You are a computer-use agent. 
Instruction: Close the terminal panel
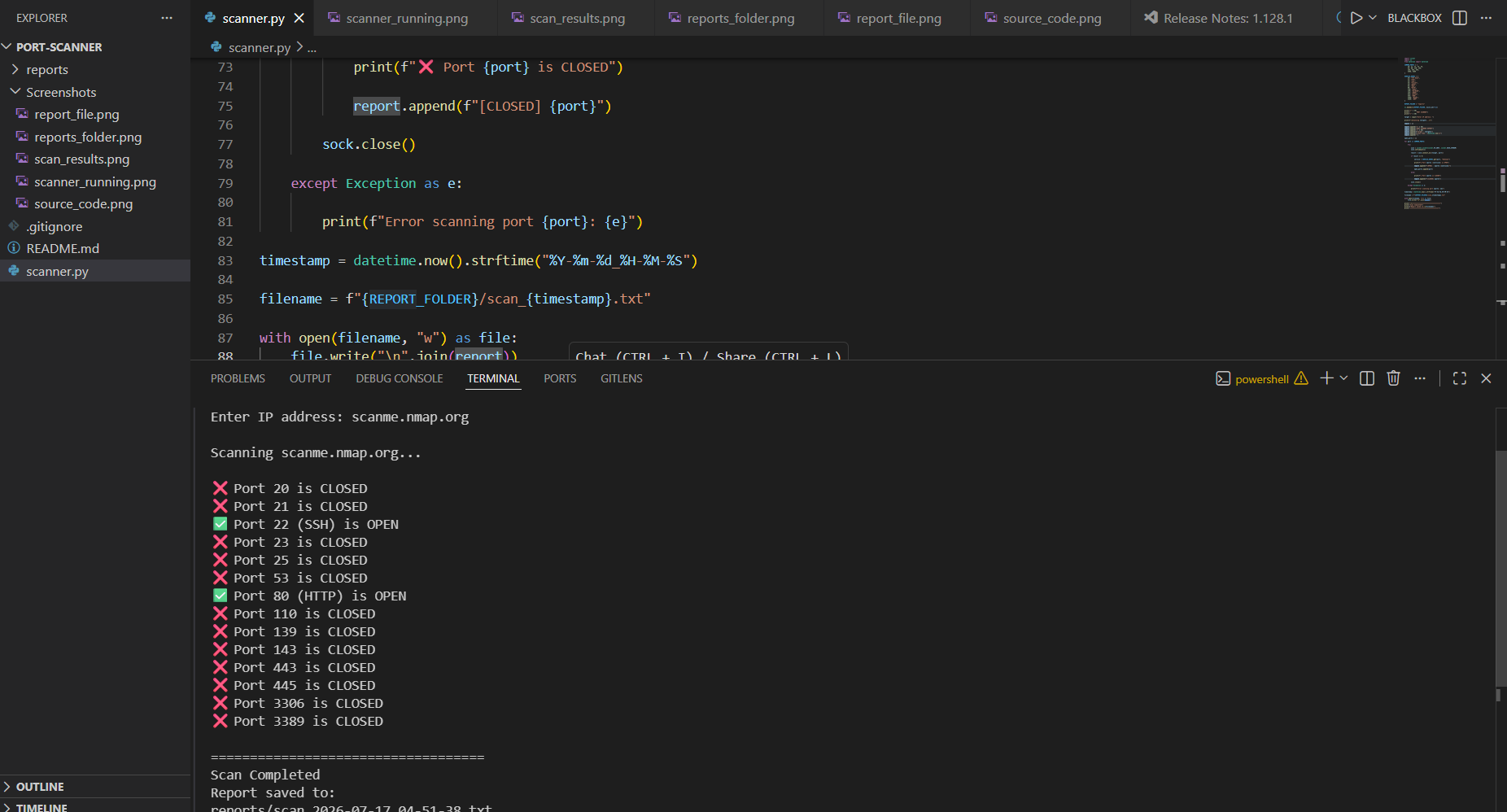(1486, 378)
